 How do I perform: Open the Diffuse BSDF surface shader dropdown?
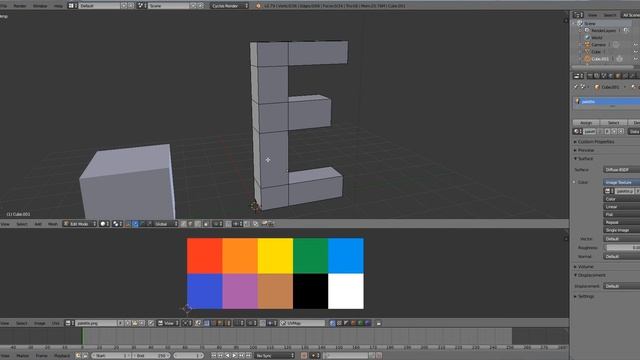coord(621,169)
